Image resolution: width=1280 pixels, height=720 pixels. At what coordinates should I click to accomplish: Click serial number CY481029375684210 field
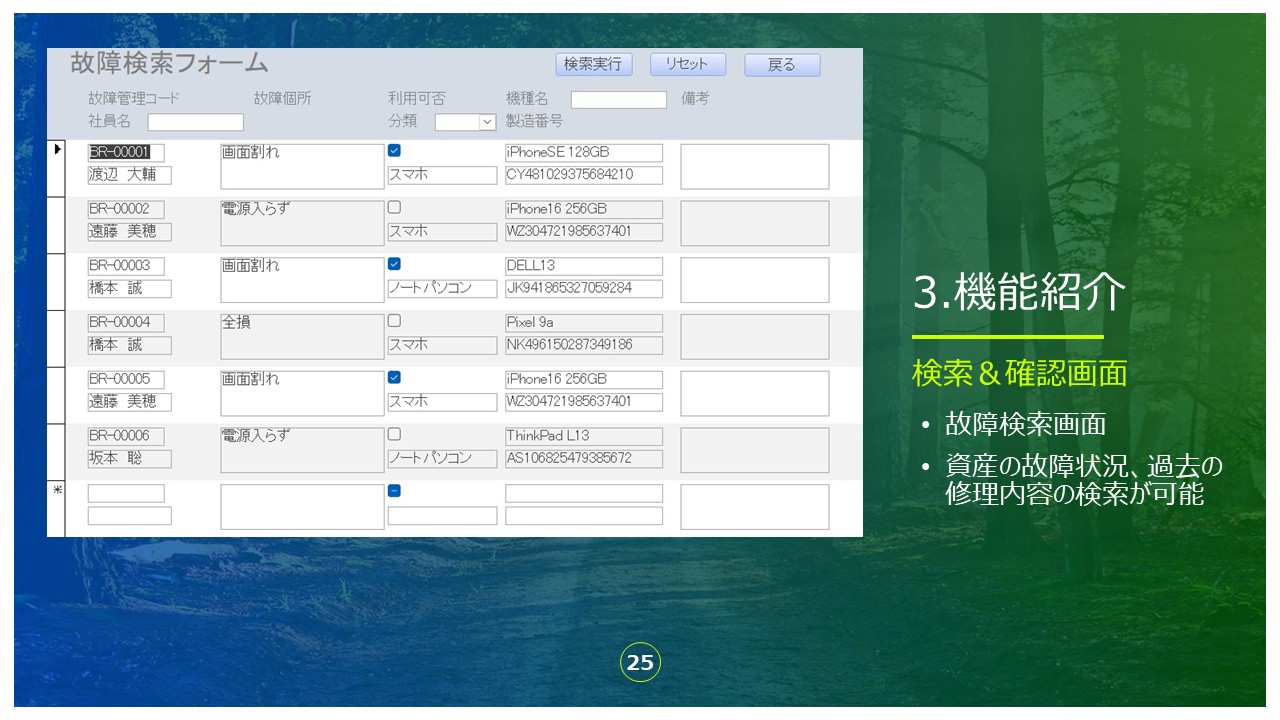pos(583,175)
